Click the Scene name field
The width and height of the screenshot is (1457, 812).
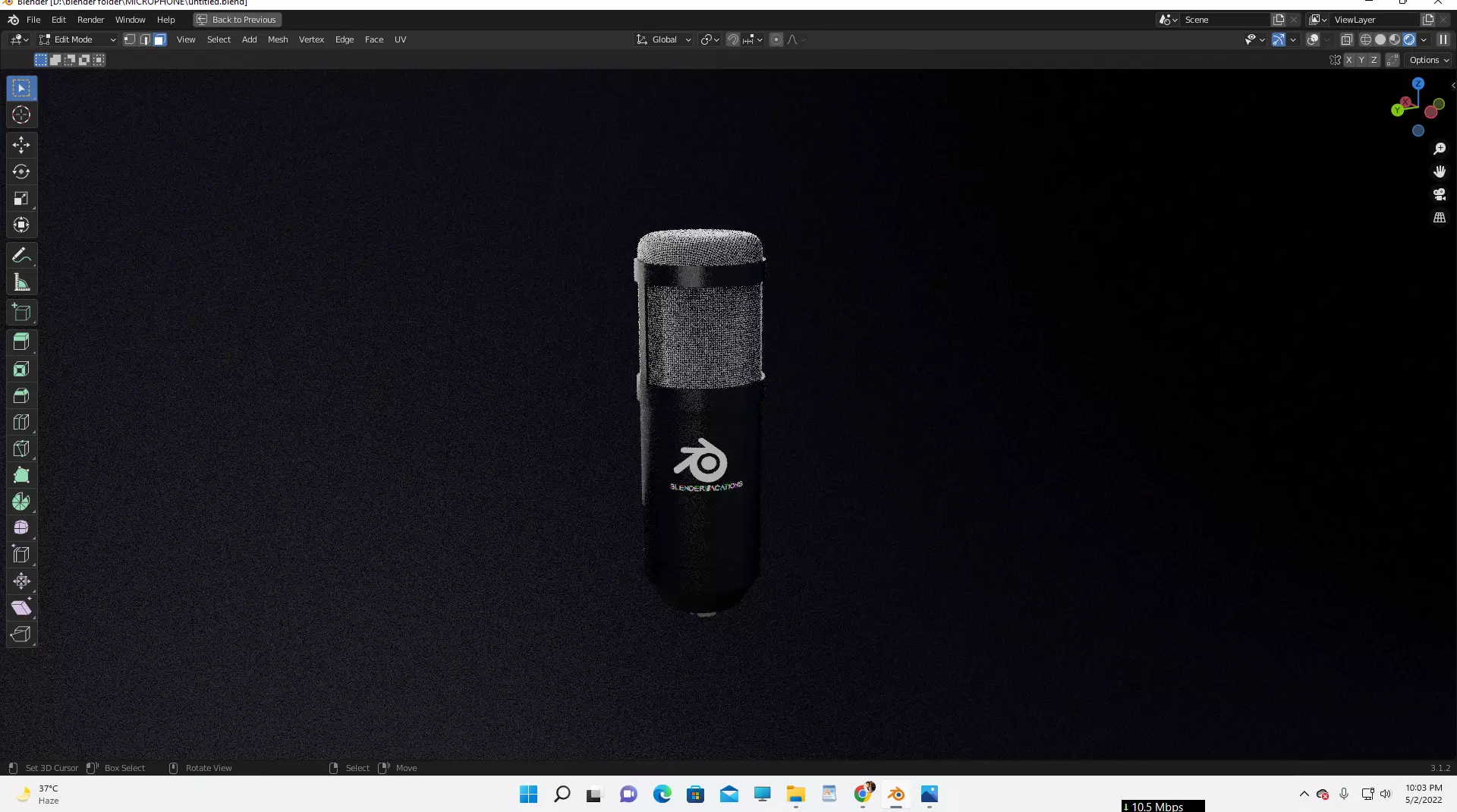click(1224, 20)
